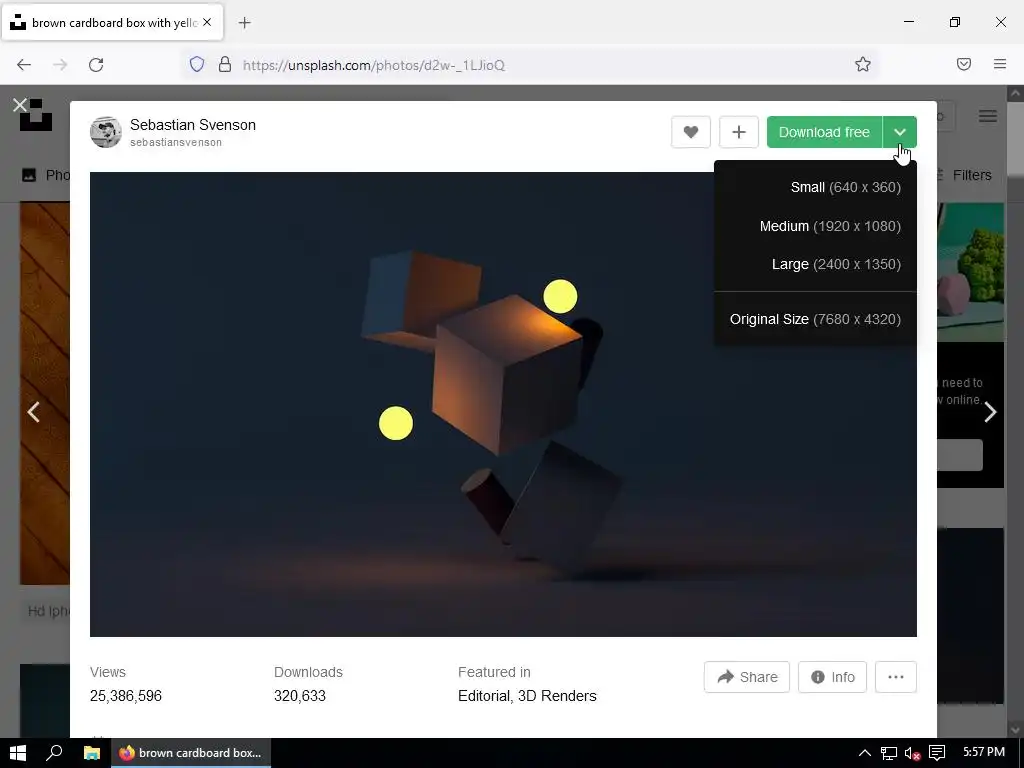The image size is (1024, 768).
Task: Open File Explorer from taskbar
Action: click(91, 753)
